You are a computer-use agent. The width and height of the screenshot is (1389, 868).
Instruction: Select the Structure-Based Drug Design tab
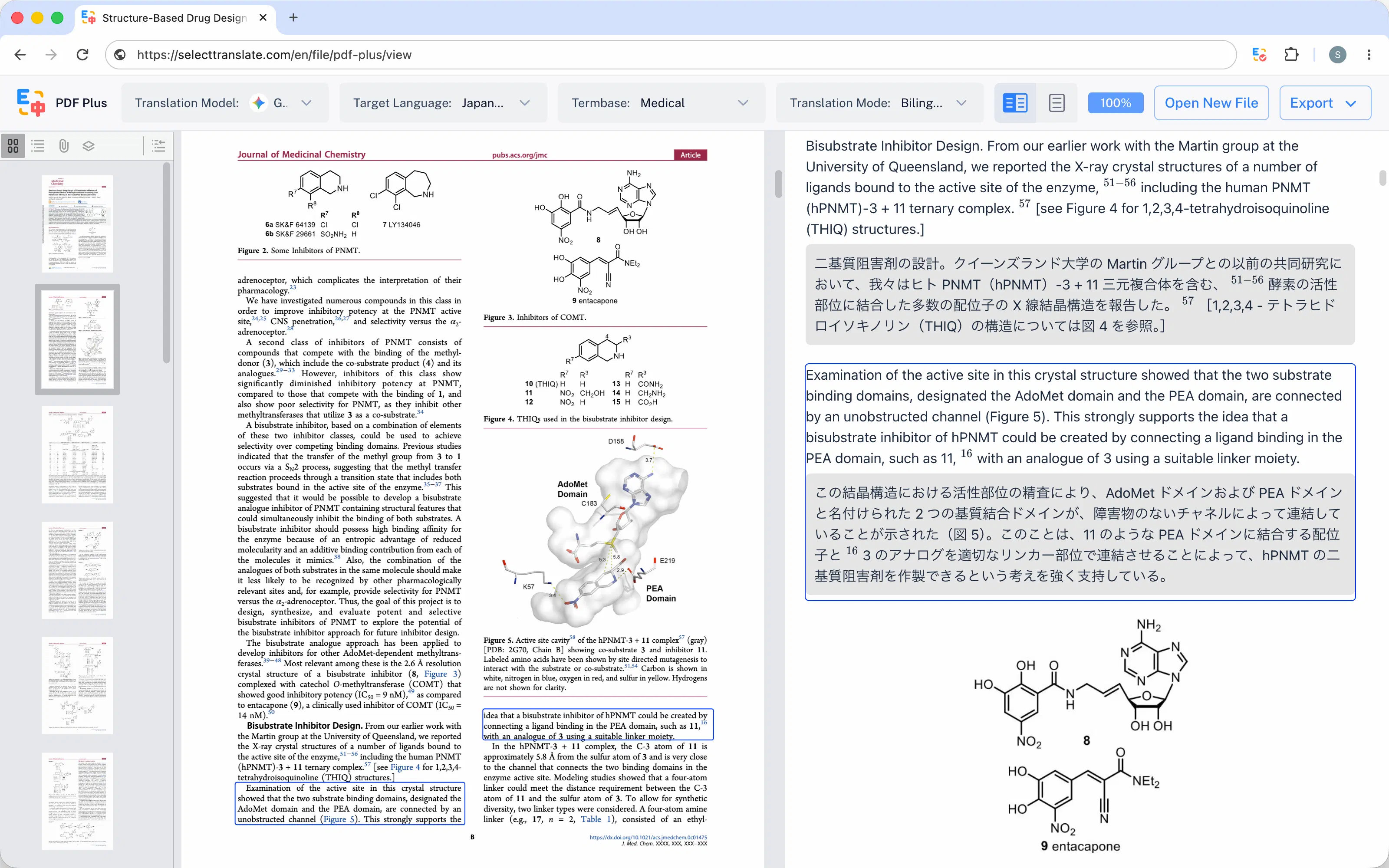pos(174,18)
